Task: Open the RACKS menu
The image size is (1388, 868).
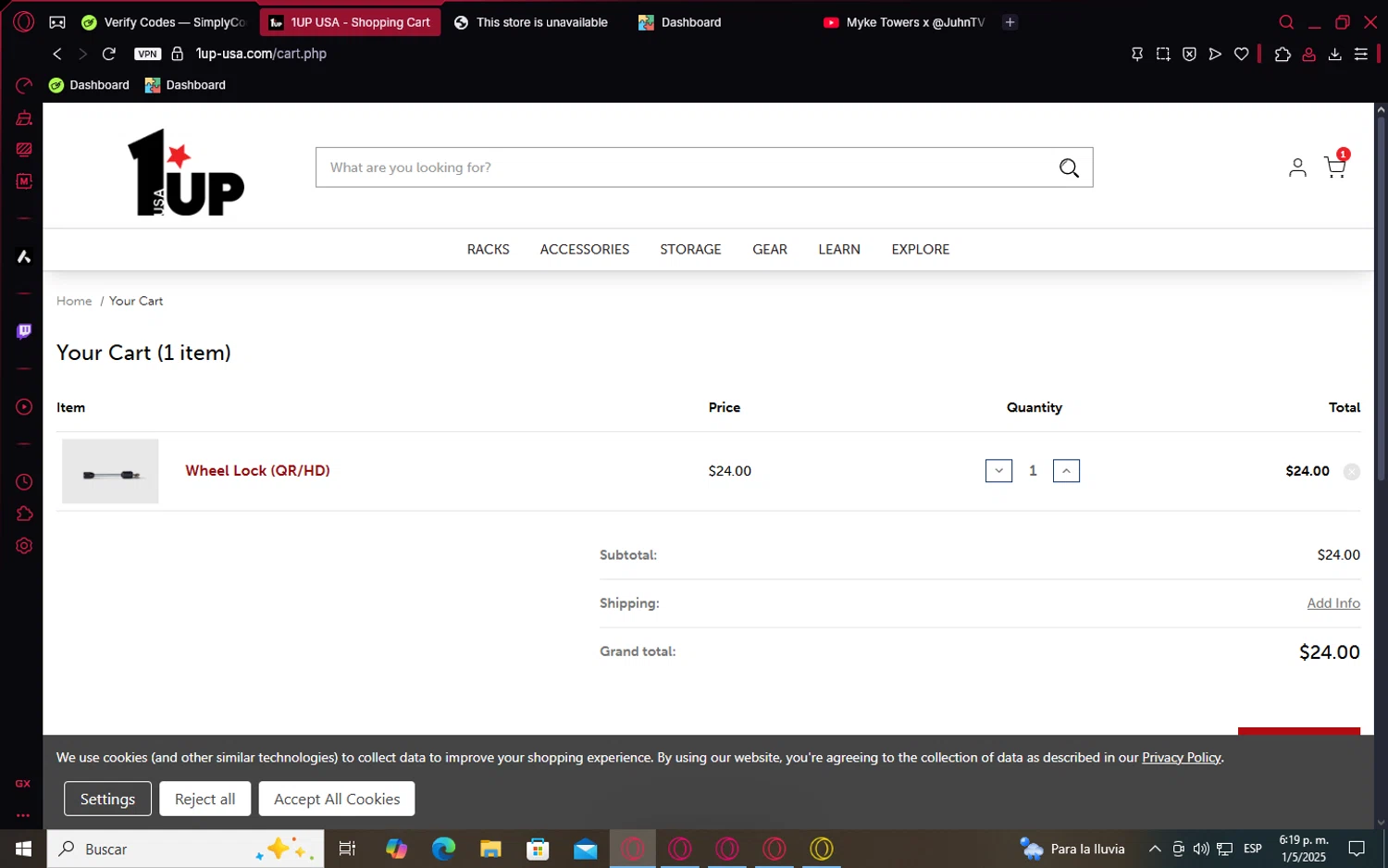Action: point(489,250)
